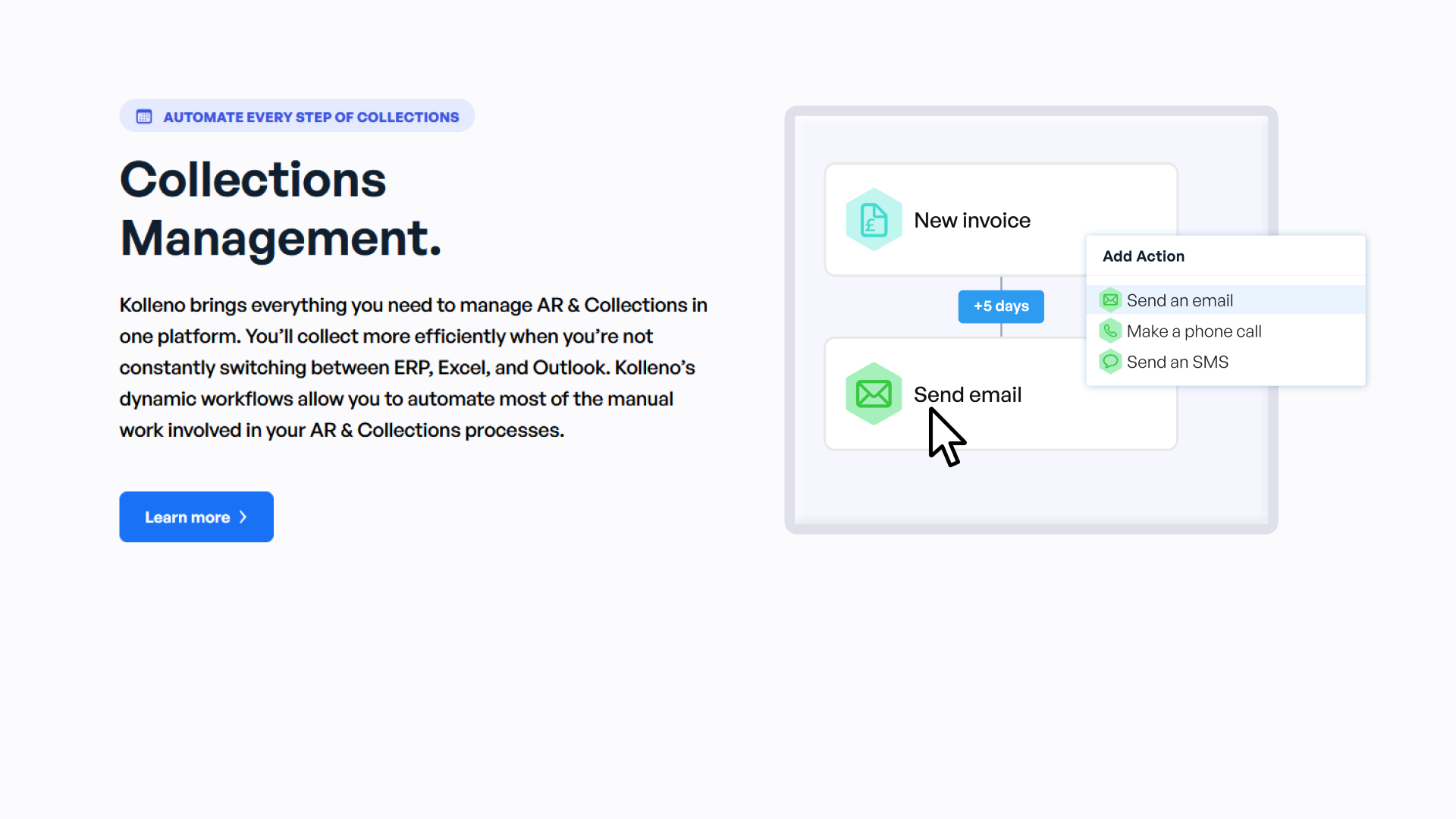Select Make a phone call option
The image size is (1456, 819).
1194,331
